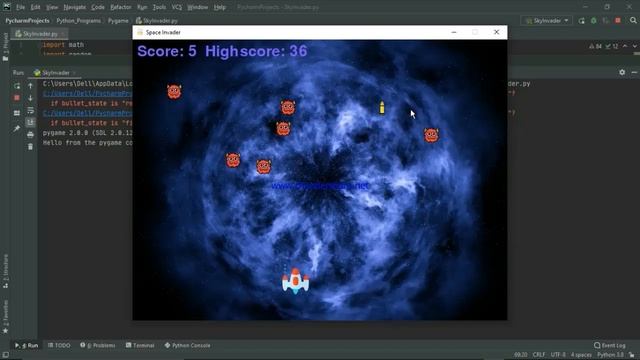Open the File menu

click(20, 7)
